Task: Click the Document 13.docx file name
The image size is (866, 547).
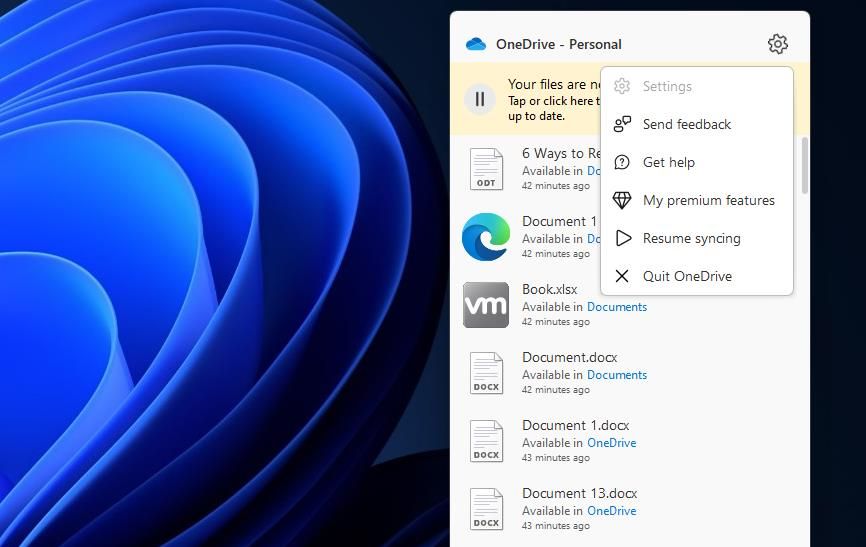Action: 579,493
